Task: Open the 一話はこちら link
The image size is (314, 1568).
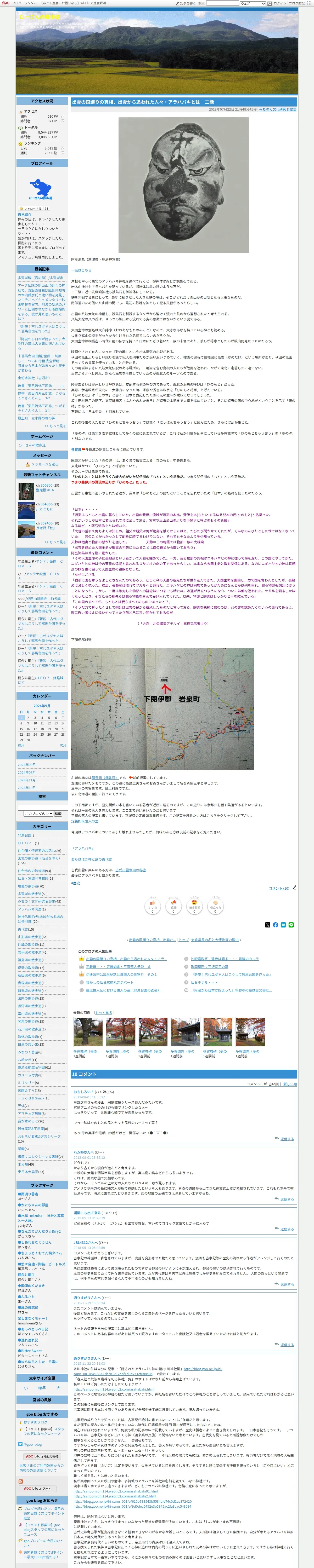Action: point(81,270)
